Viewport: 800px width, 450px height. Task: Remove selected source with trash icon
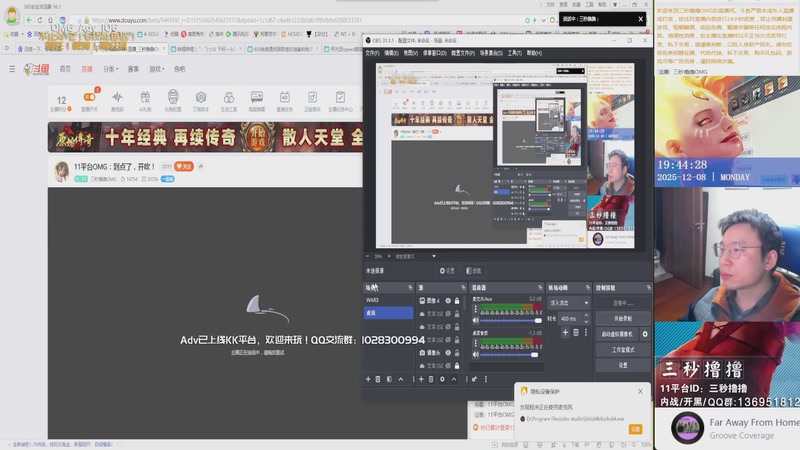click(x=431, y=379)
